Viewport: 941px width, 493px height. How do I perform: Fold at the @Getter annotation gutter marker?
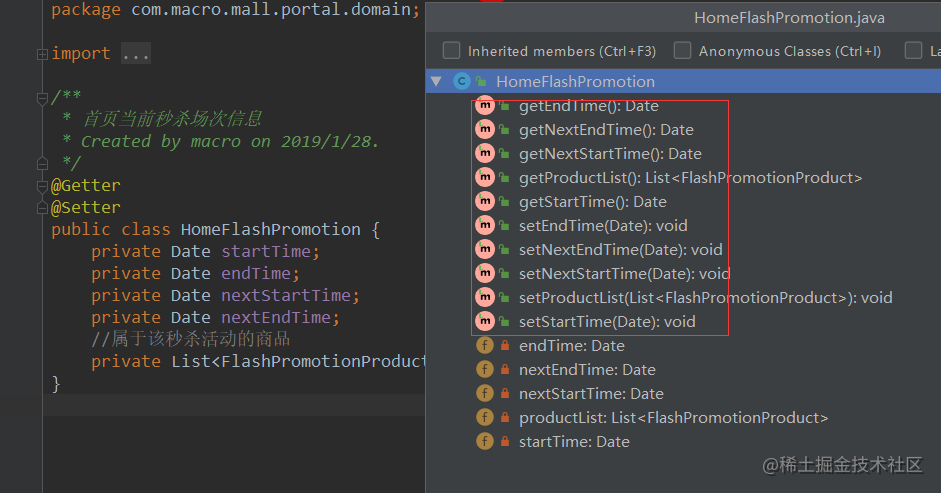click(x=42, y=186)
